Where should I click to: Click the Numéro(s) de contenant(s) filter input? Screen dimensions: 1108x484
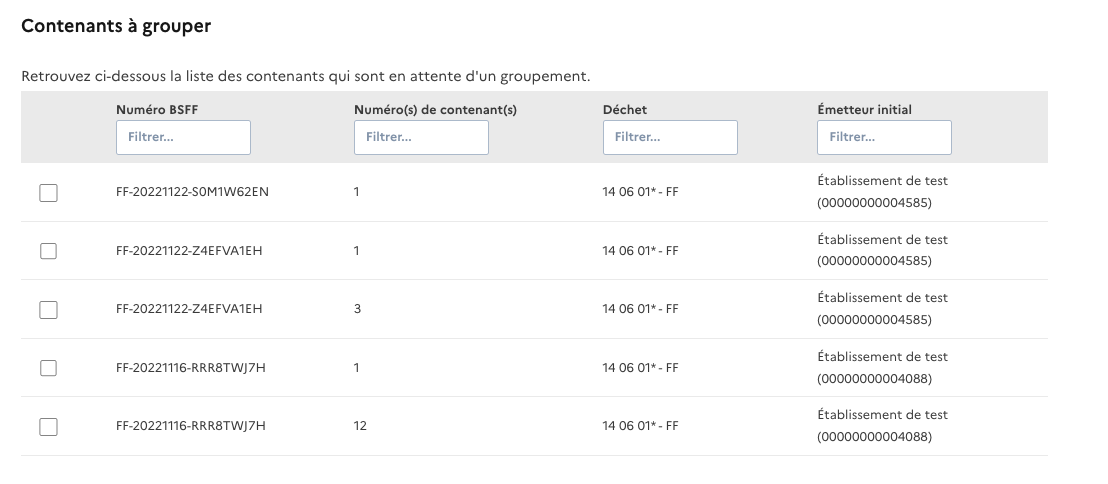coord(421,138)
